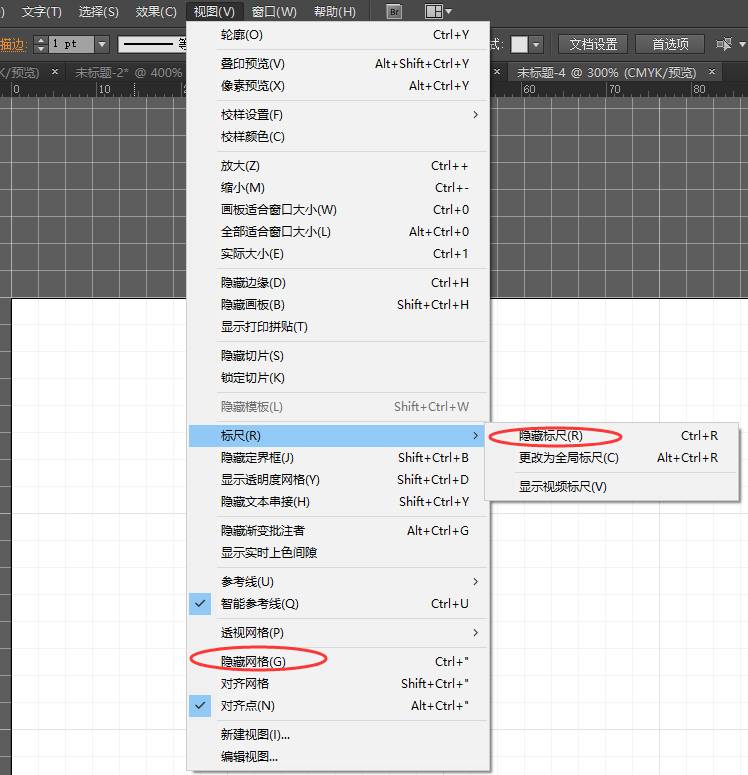Choose 画板适合窗口大小(W)
748x775 pixels.
point(339,210)
